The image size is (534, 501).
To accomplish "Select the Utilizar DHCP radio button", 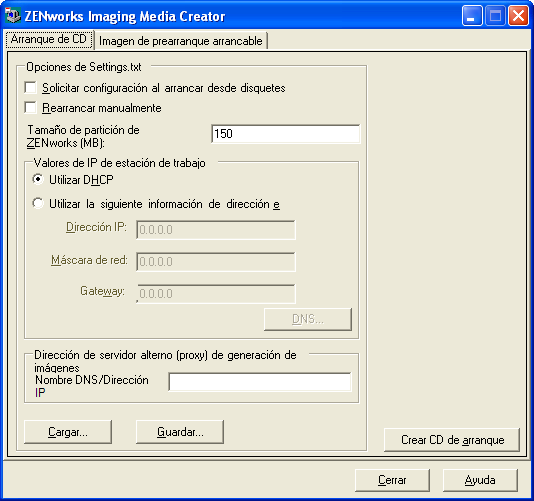I will [x=38, y=179].
